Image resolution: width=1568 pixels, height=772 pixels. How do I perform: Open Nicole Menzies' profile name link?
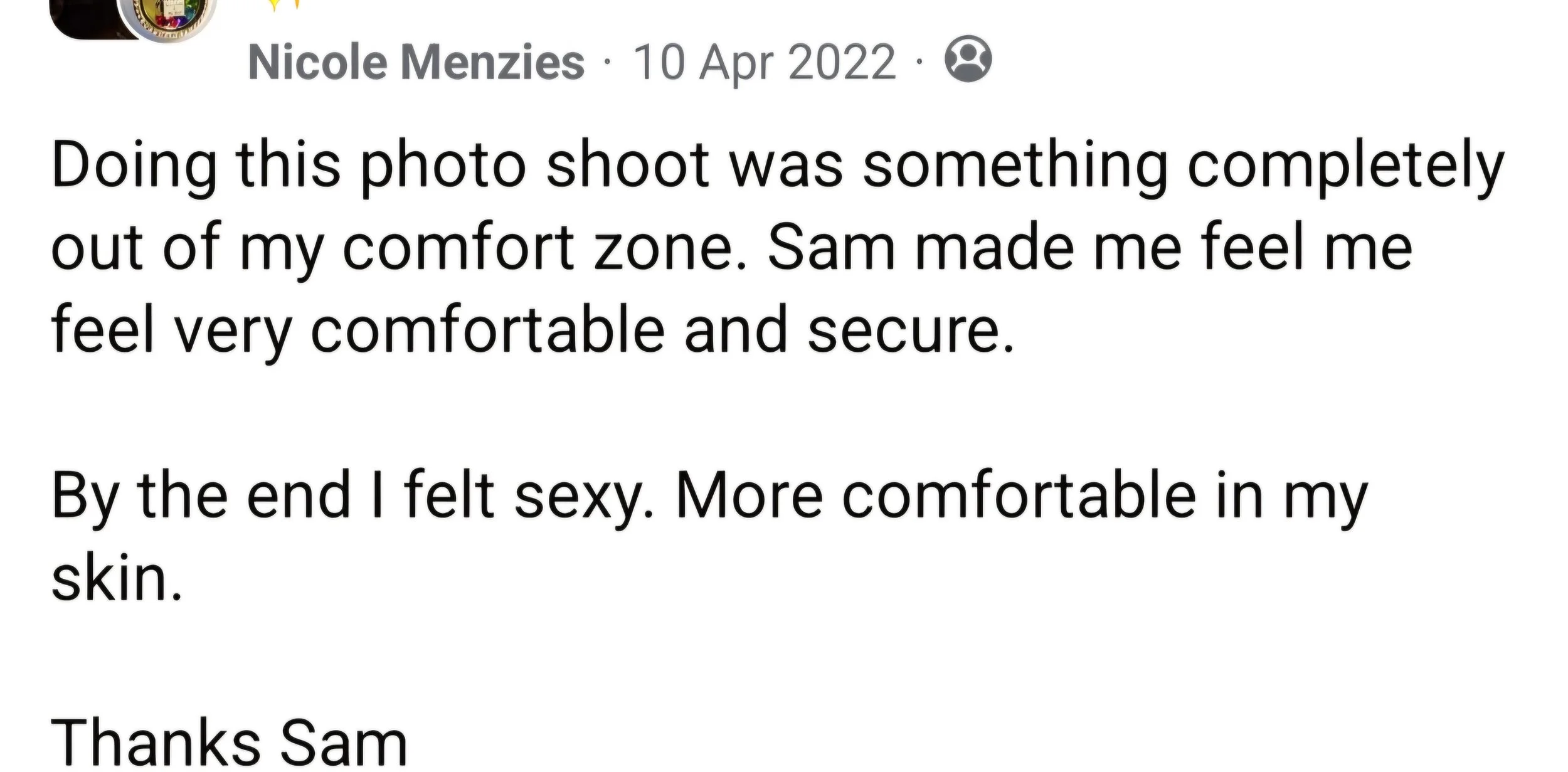(416, 63)
